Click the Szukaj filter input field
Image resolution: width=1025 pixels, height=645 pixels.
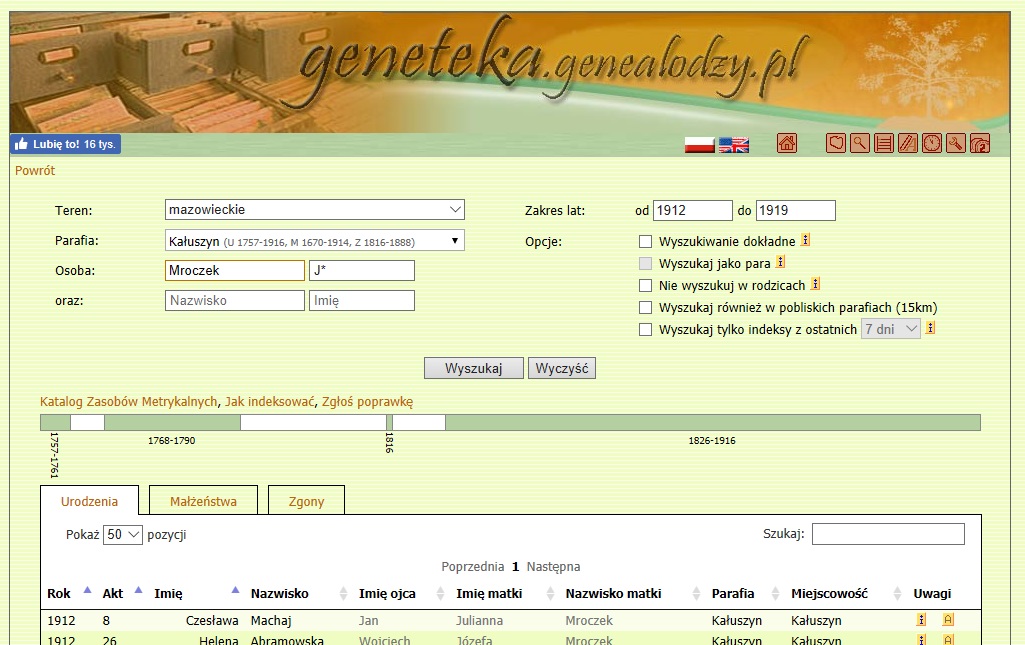click(x=888, y=534)
